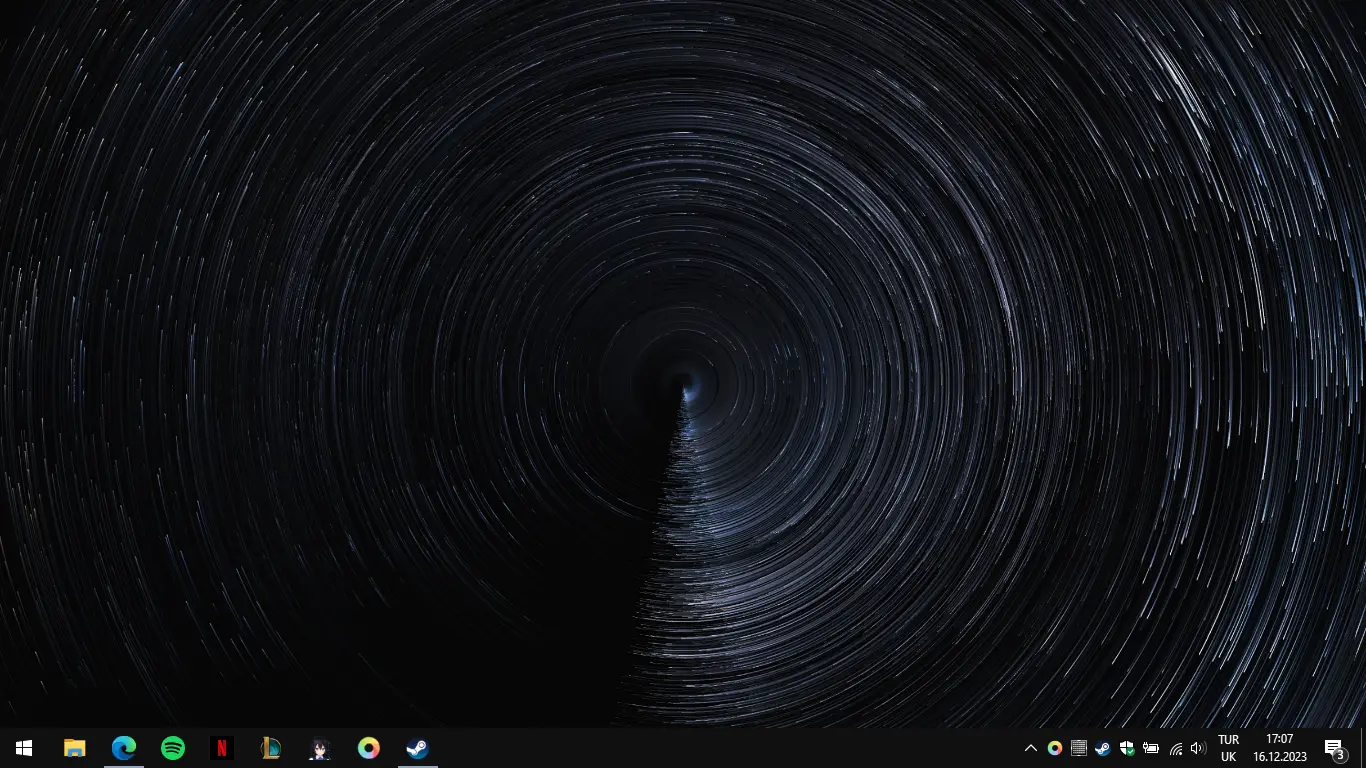Viewport: 1366px width, 768px height.
Task: Click the grid icon in the system tray
Action: 1079,748
